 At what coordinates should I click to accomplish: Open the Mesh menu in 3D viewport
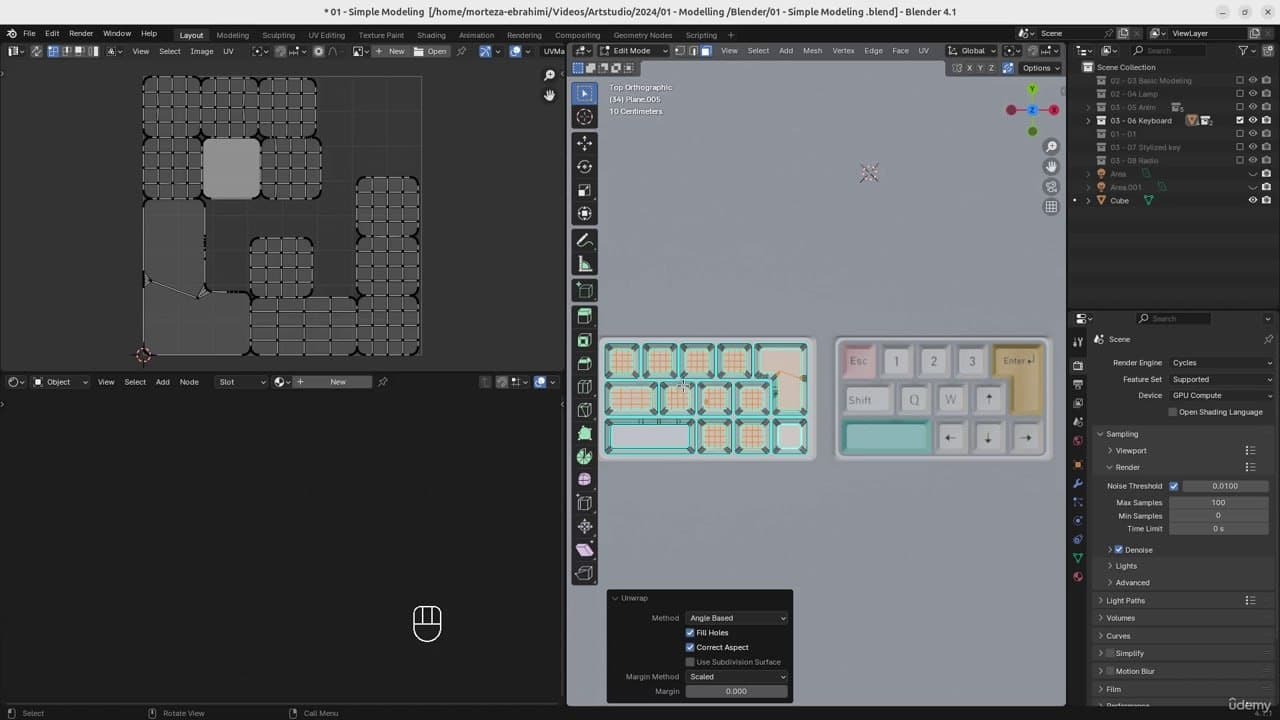point(812,51)
